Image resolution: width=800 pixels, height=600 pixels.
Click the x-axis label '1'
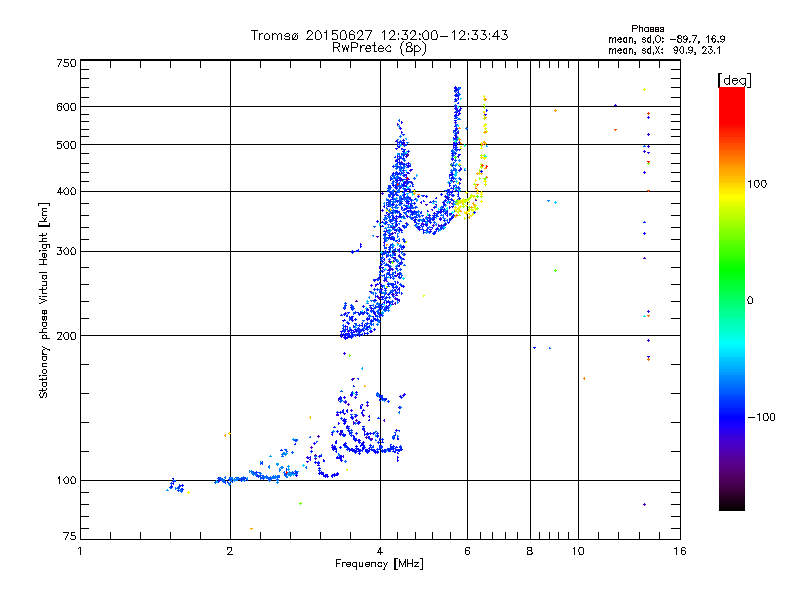click(80, 551)
